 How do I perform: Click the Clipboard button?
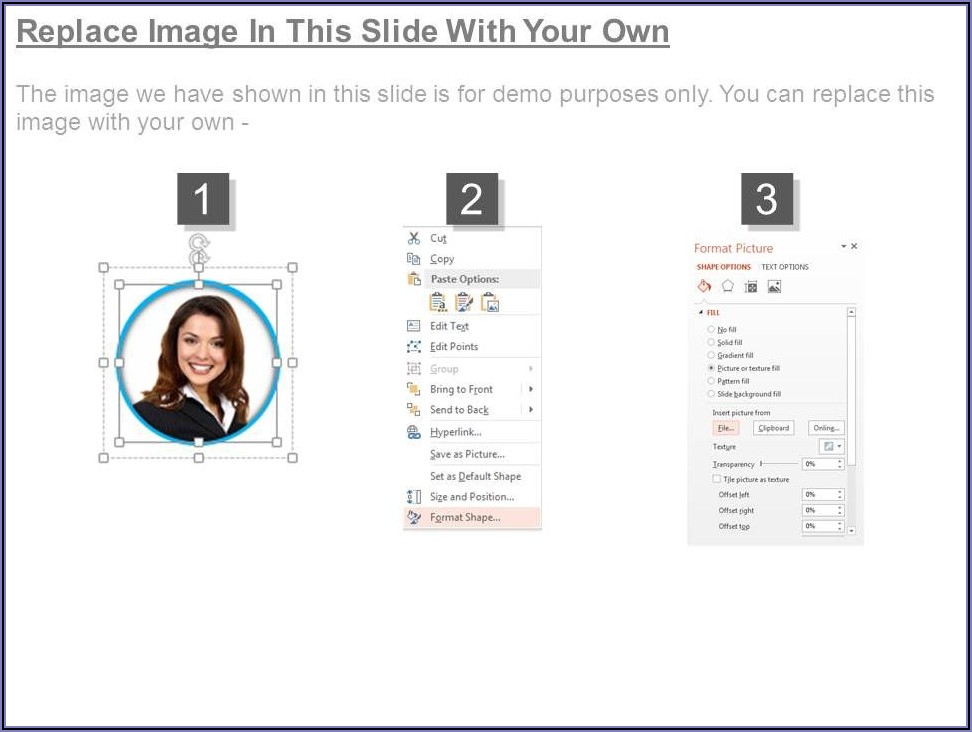773,428
